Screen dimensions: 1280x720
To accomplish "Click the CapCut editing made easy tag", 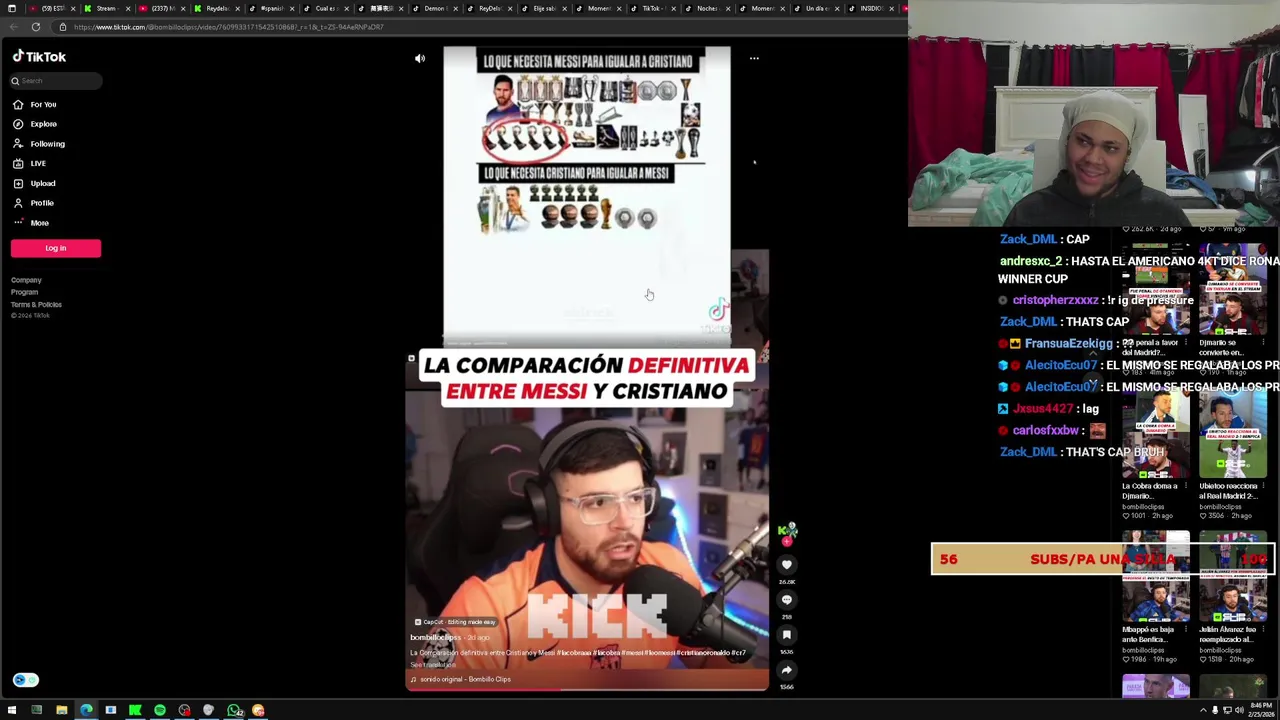I will (455, 622).
